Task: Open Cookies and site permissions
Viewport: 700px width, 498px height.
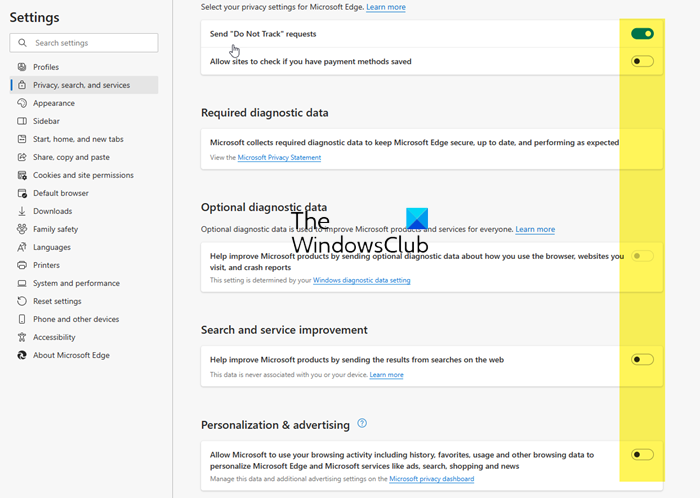Action: (84, 175)
